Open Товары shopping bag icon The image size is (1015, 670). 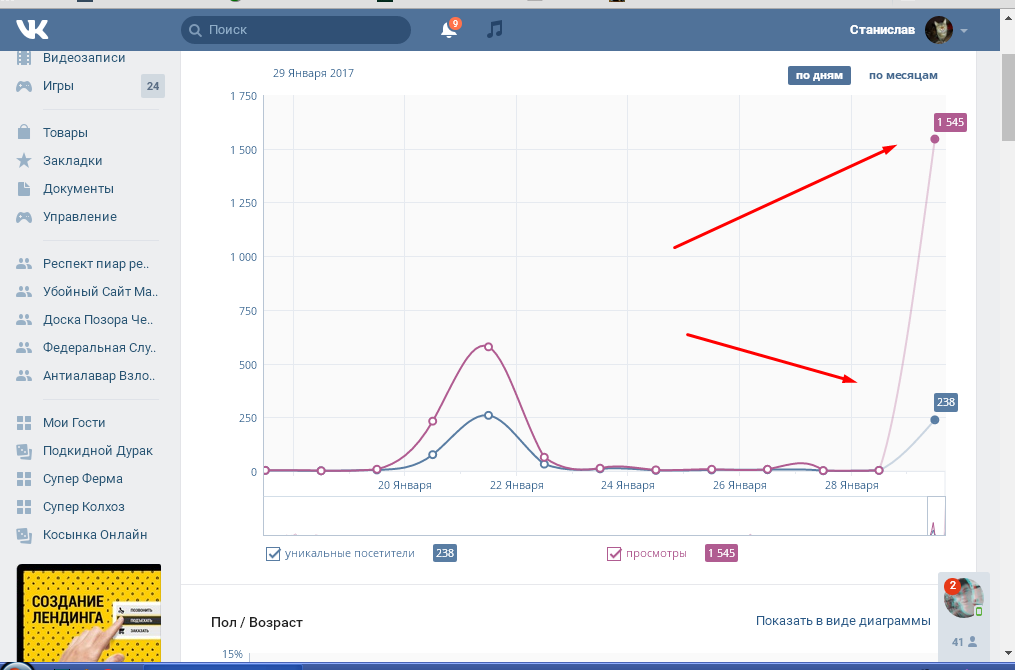click(24, 133)
